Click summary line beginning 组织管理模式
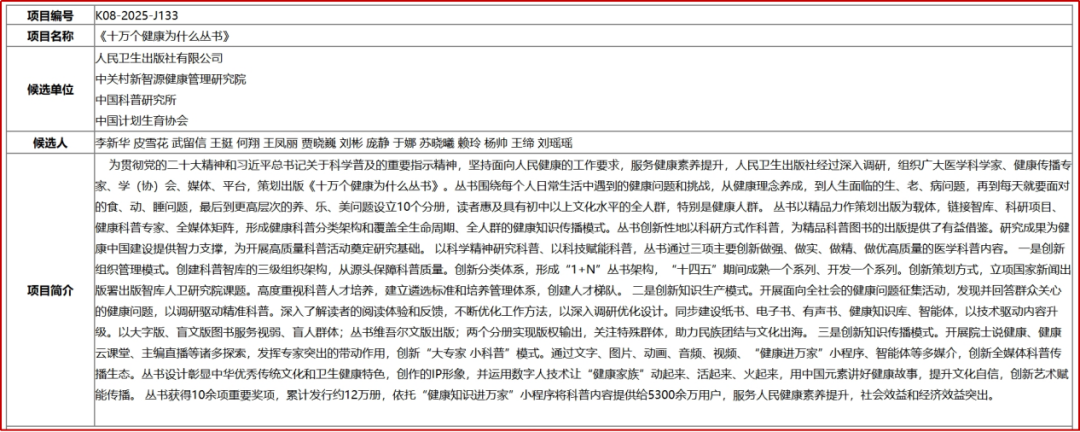 pyautogui.click(x=584, y=269)
